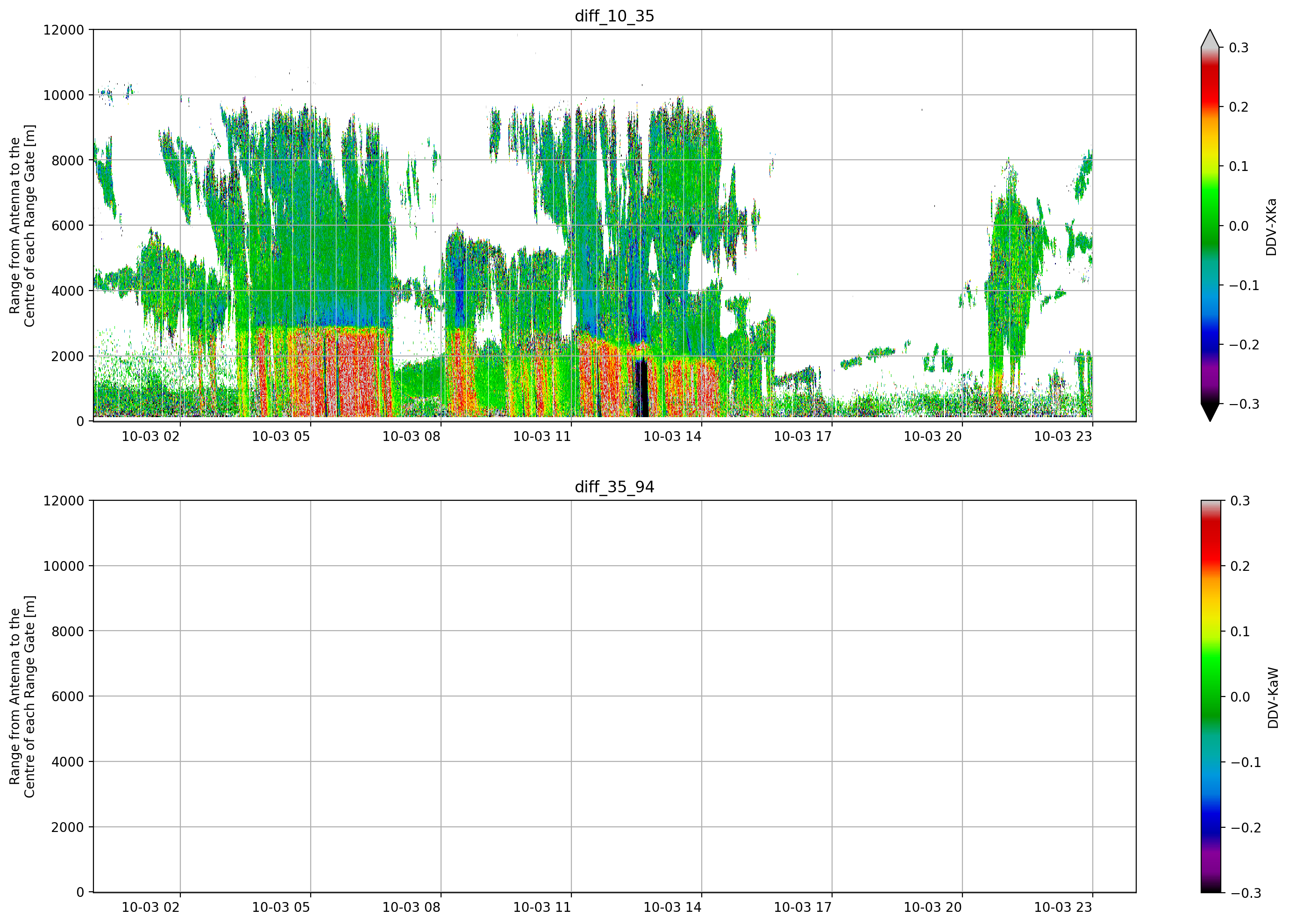The height and width of the screenshot is (924, 1289).
Task: Select the "DDV-KaW" colorbar label
Action: 1273,698
